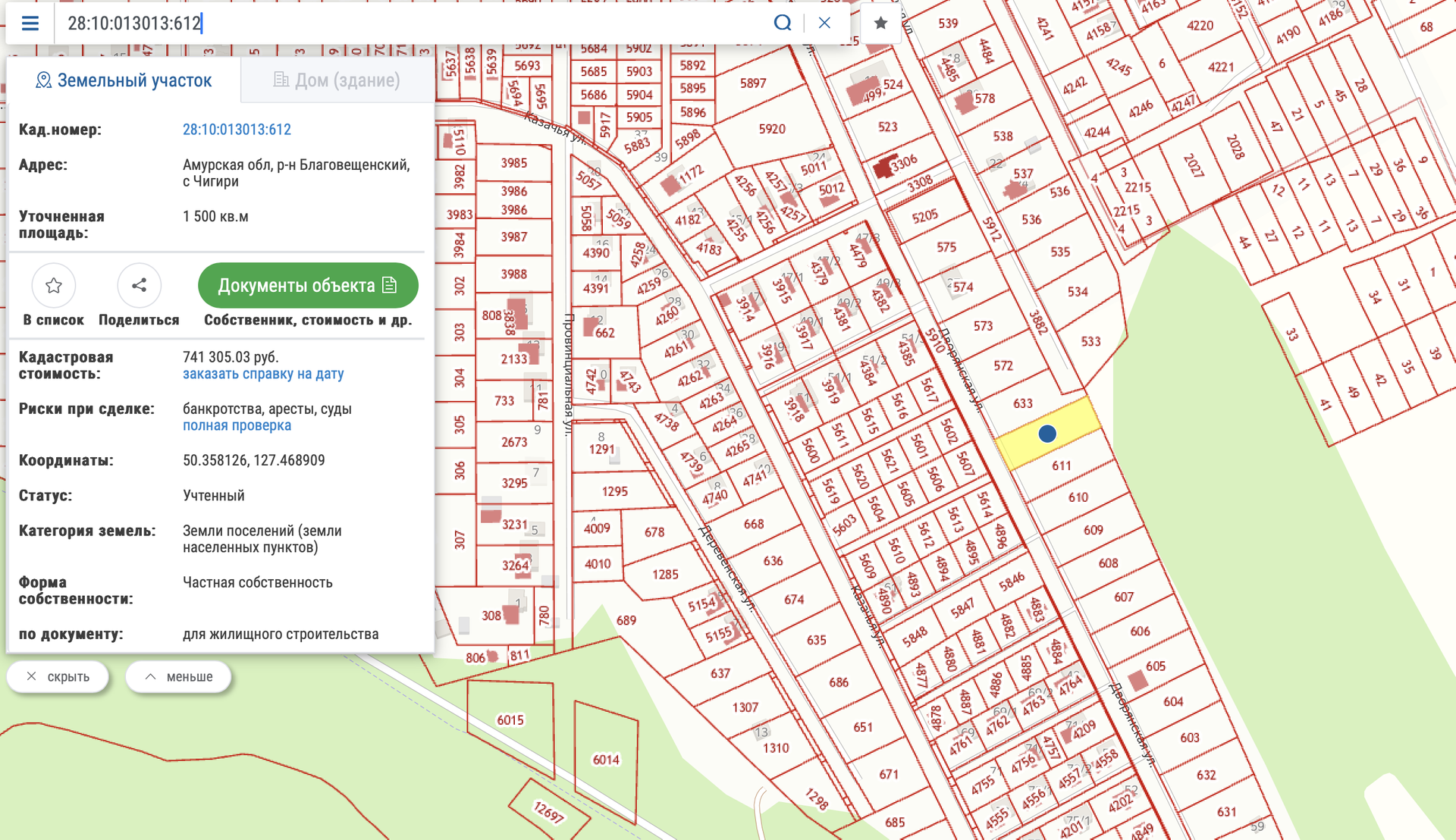This screenshot has width=1456, height=840.
Task: Open favorites with the star button
Action: click(880, 24)
